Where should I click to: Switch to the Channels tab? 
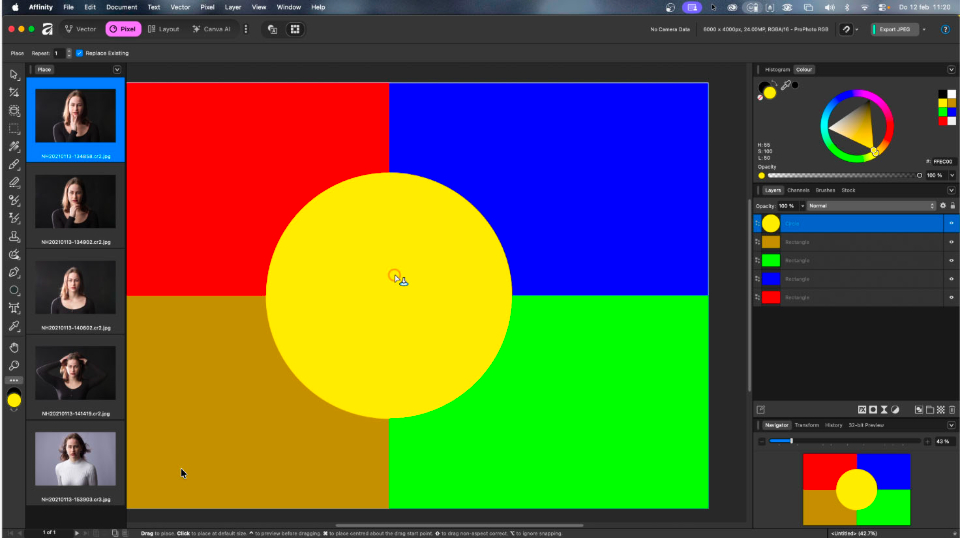(798, 190)
